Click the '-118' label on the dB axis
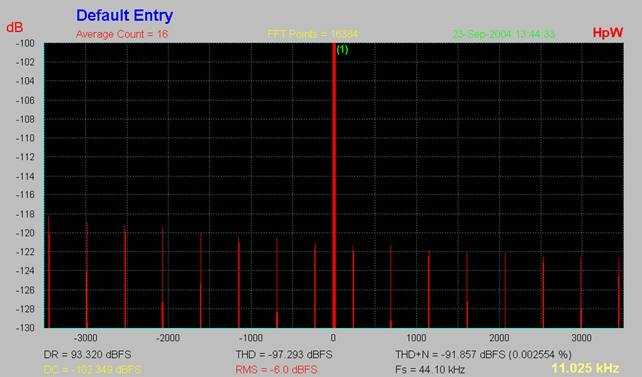The height and width of the screenshot is (377, 642). coord(25,214)
